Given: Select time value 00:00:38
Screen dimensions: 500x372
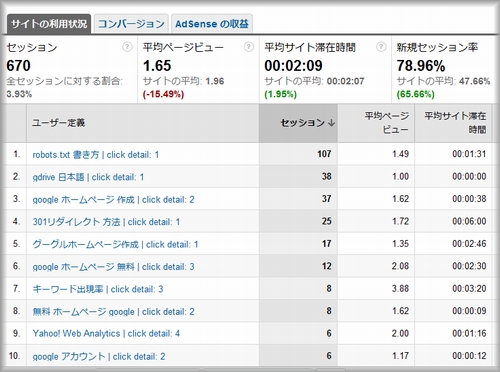Looking at the screenshot, I should point(469,199).
